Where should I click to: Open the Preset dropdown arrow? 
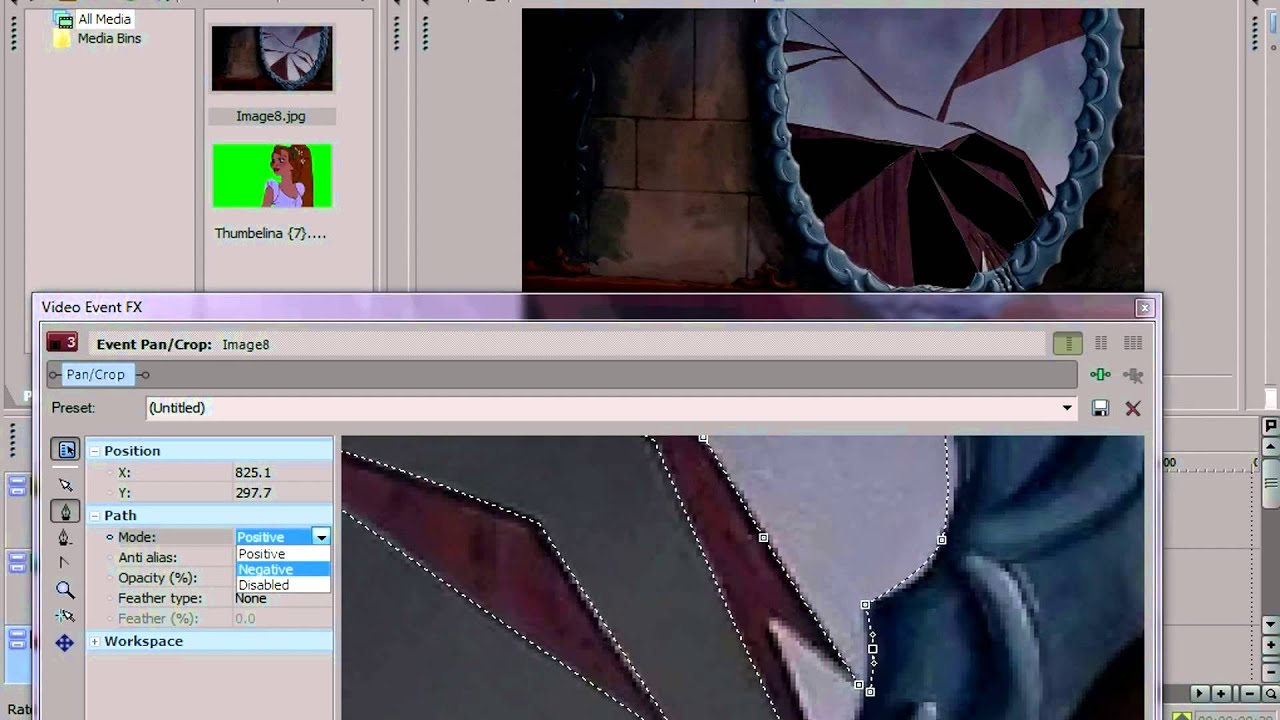[x=1067, y=408]
